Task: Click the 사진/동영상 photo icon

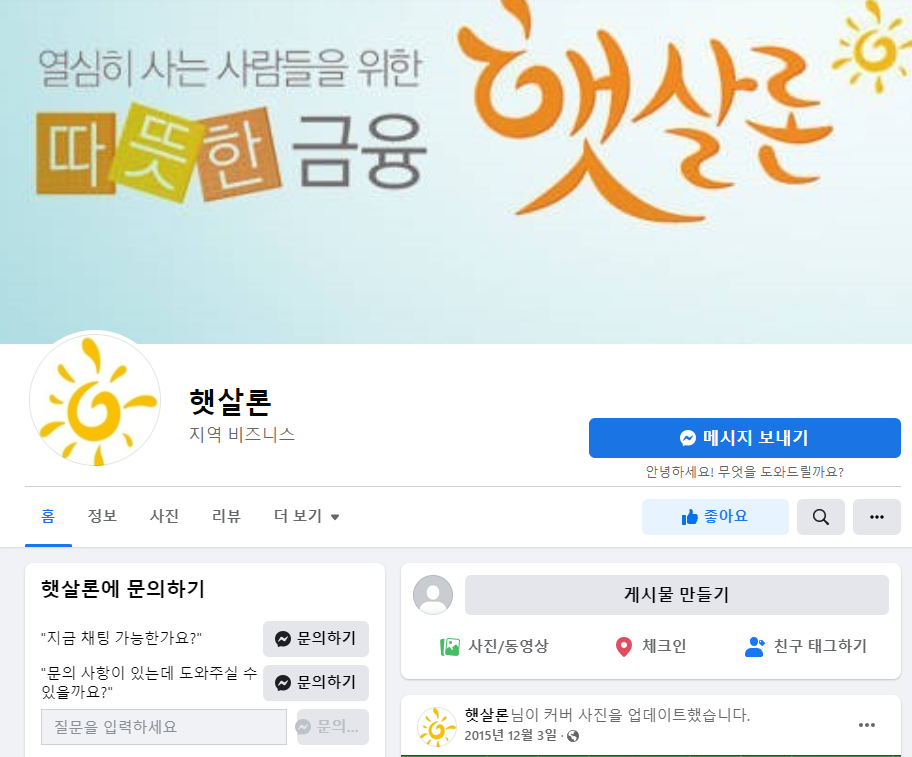Action: point(450,647)
